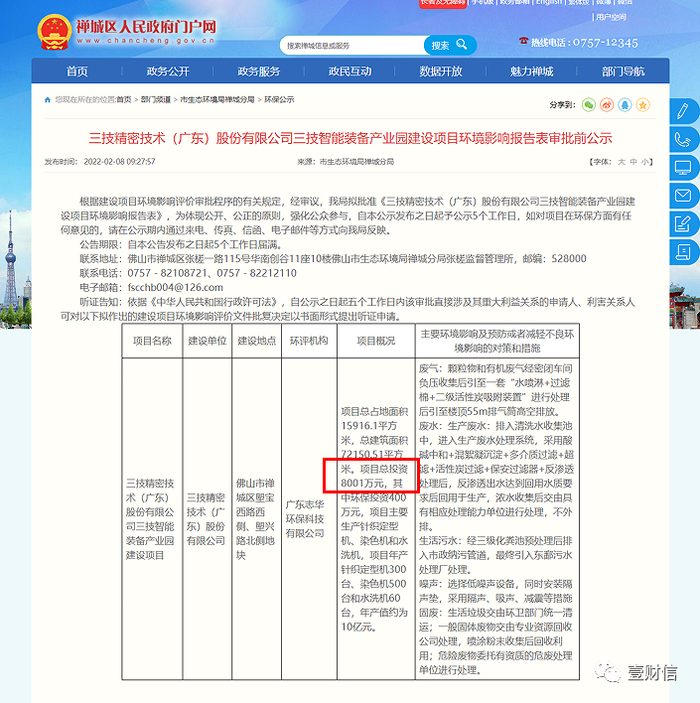Click the publish time 2022-02-08 09:27:57
The height and width of the screenshot is (703, 700).
click(119, 162)
